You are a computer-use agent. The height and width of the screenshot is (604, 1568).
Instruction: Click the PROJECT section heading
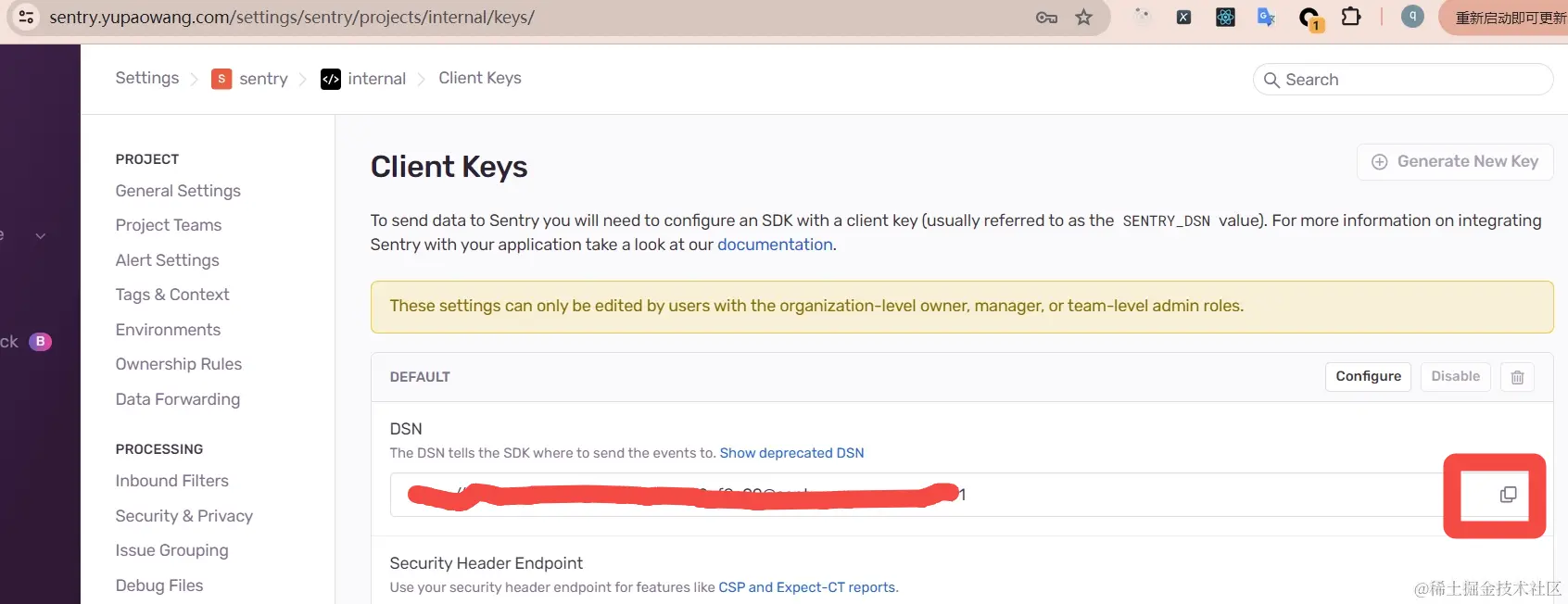tap(147, 159)
